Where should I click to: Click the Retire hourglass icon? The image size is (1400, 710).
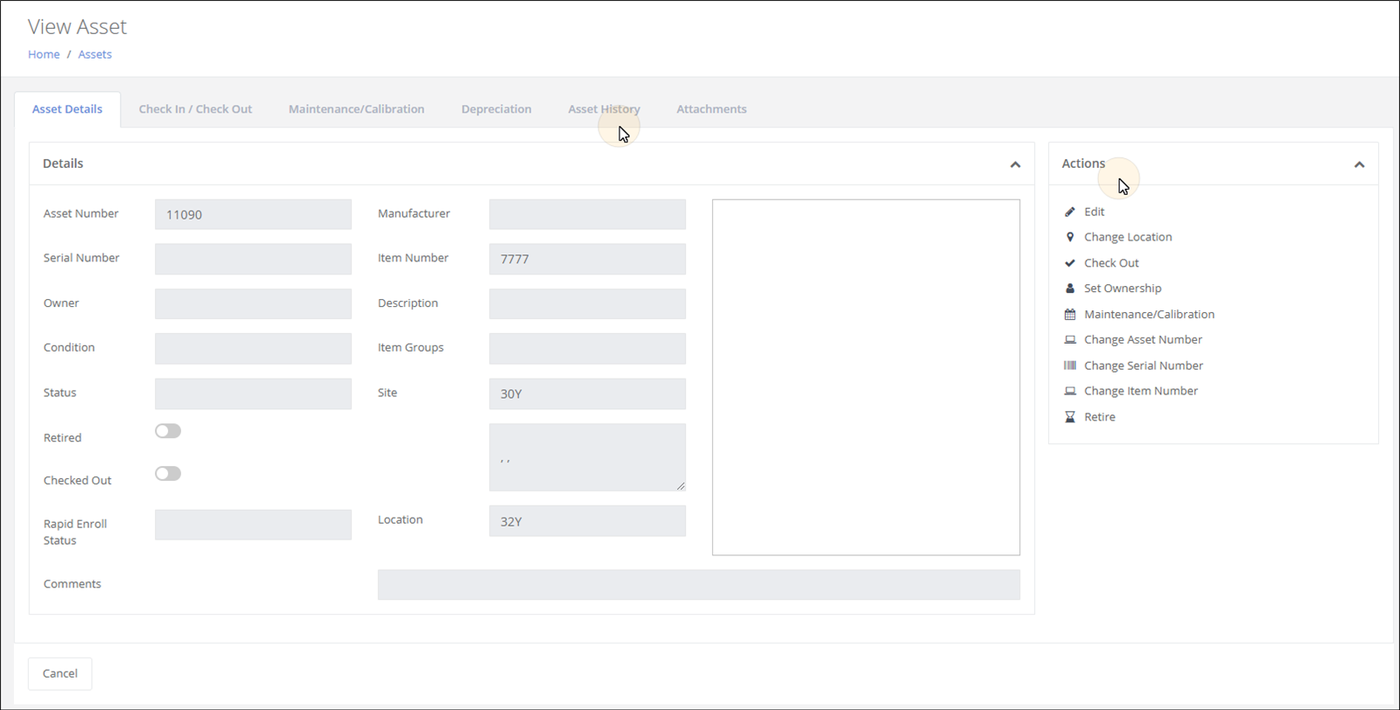1070,417
